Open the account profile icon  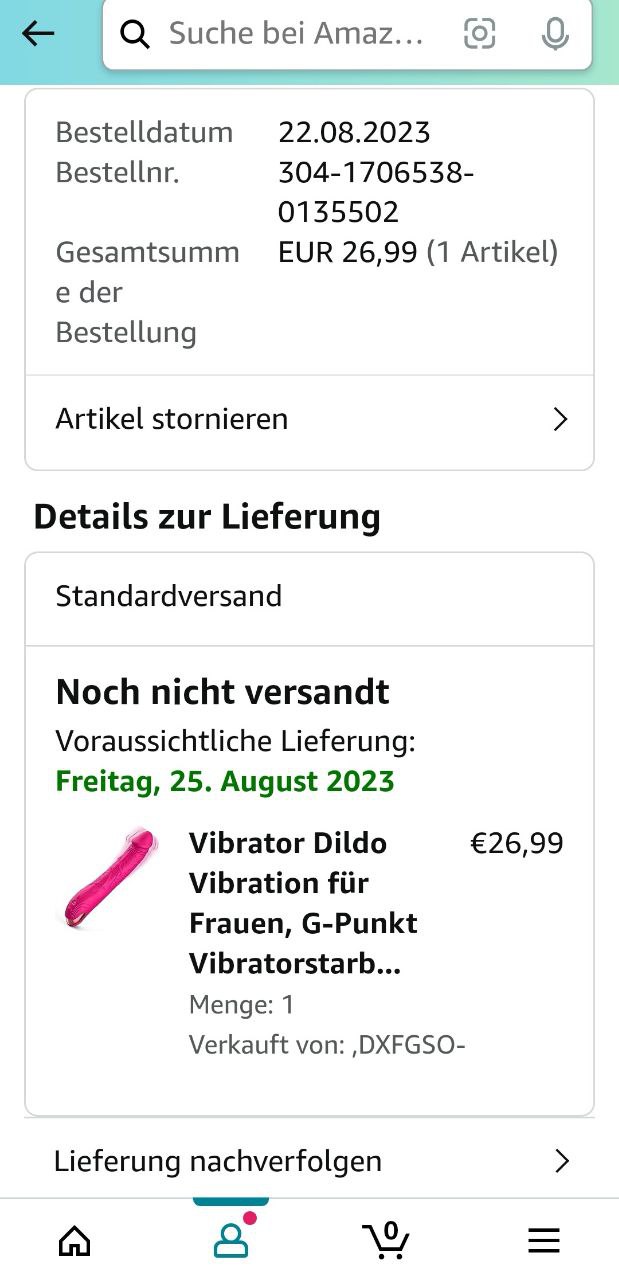pos(231,1240)
